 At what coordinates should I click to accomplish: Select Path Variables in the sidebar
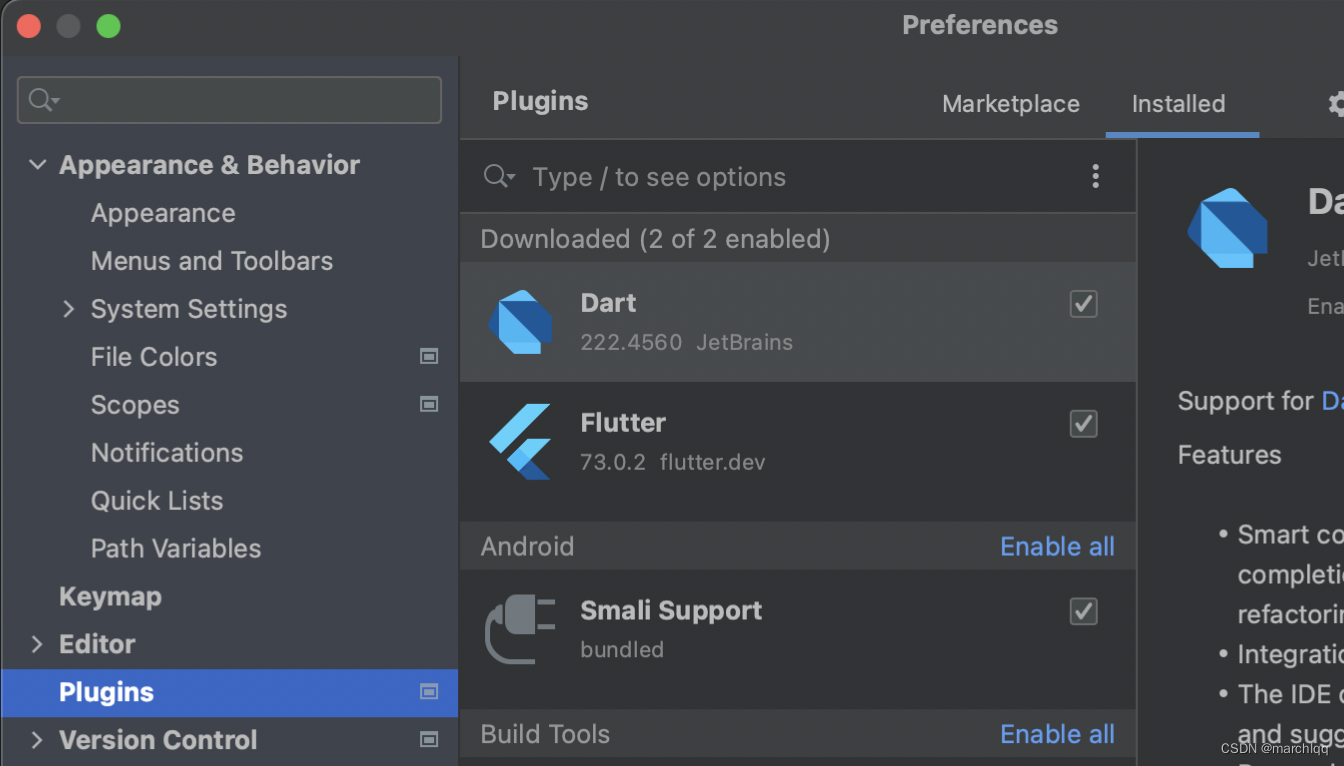pos(176,549)
